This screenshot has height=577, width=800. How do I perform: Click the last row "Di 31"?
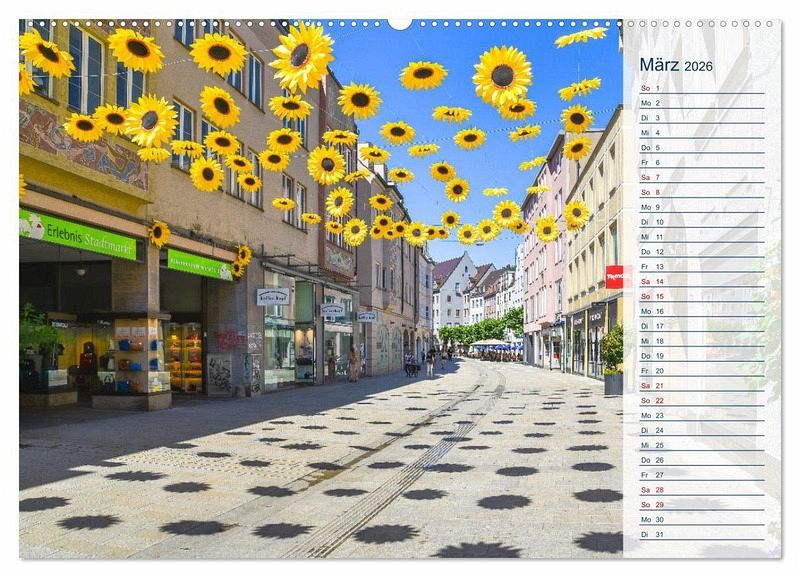tap(702, 534)
